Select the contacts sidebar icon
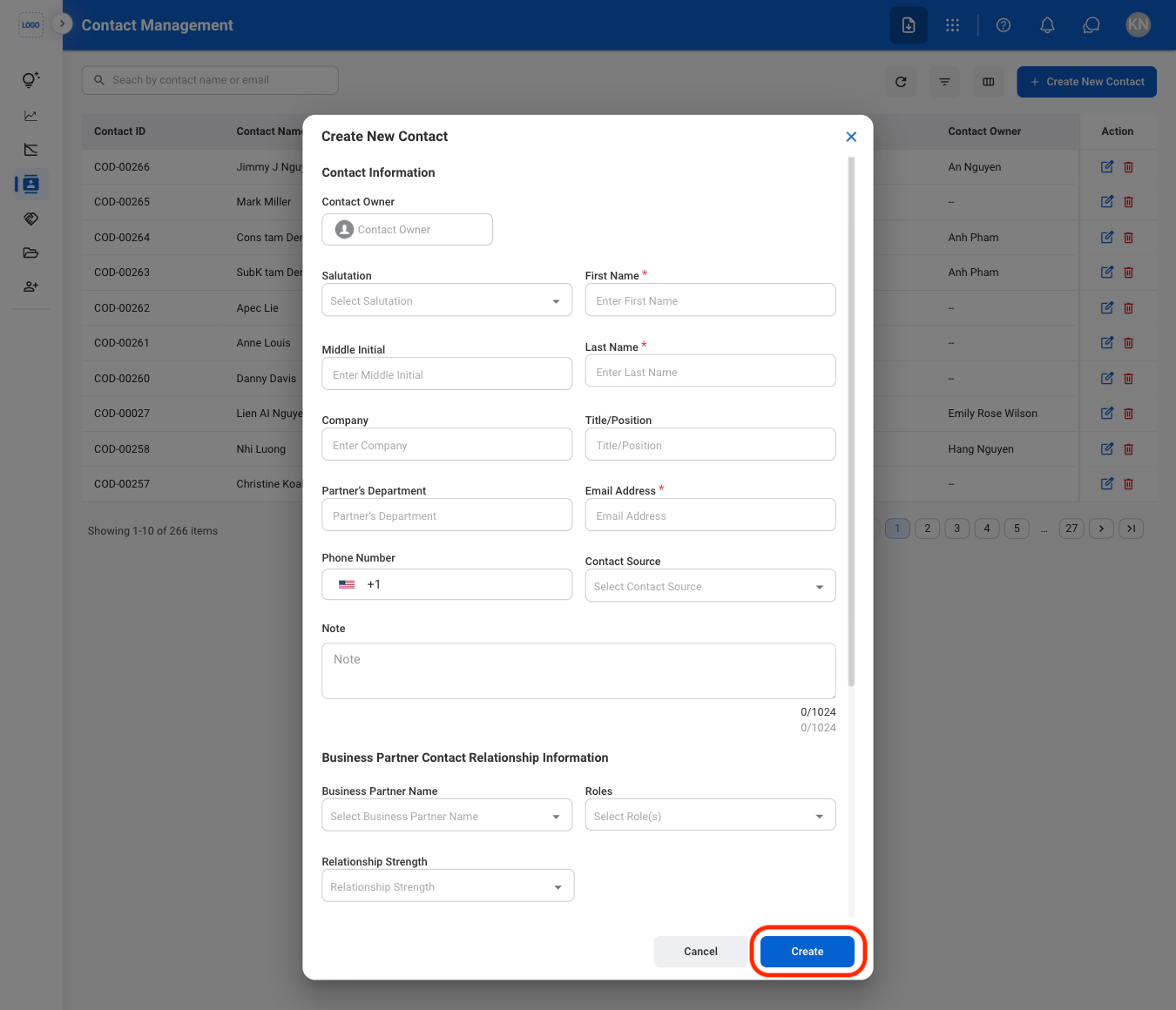The width and height of the screenshot is (1176, 1010). pyautogui.click(x=30, y=184)
